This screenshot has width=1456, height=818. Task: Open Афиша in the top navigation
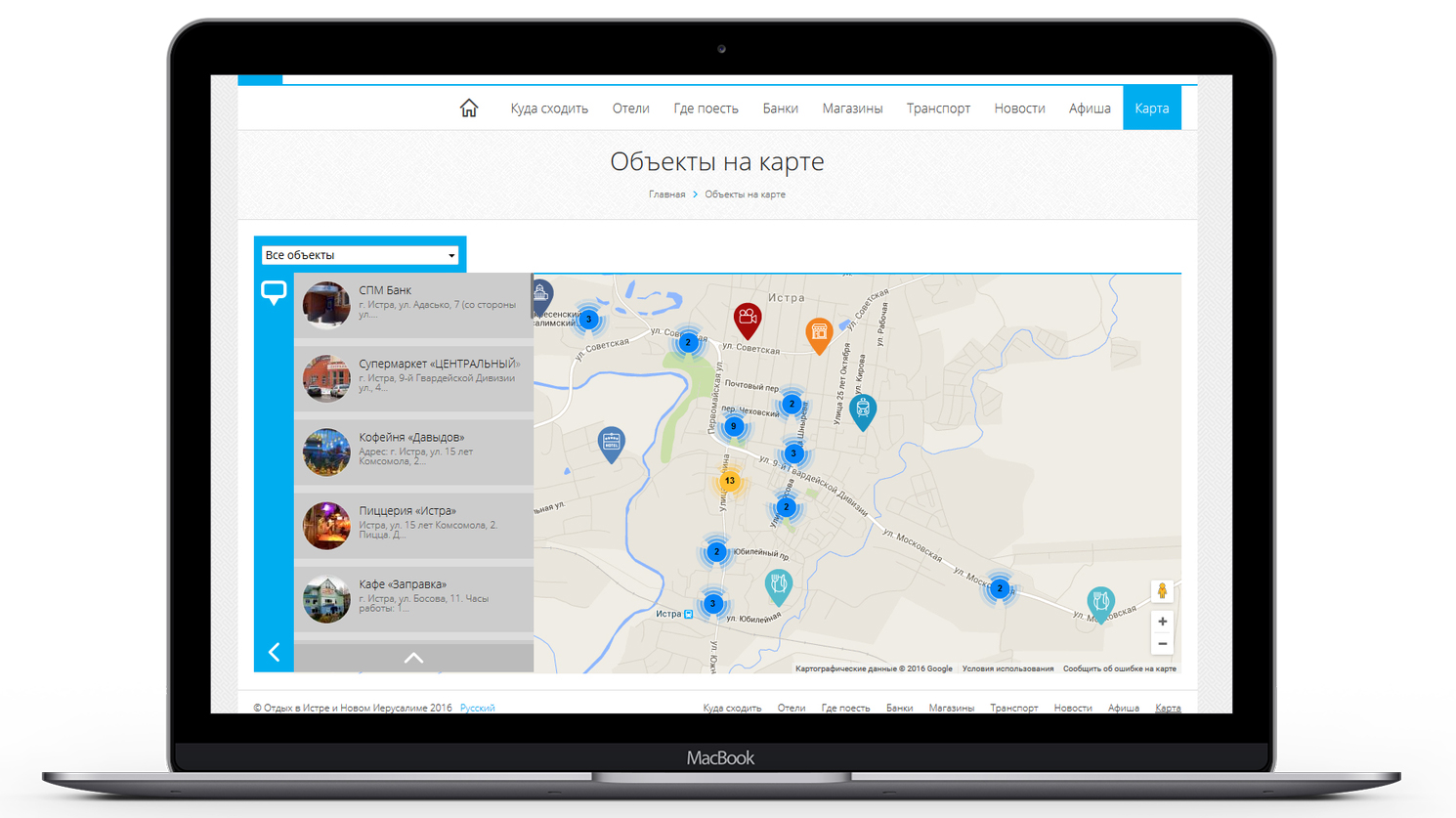click(1090, 108)
